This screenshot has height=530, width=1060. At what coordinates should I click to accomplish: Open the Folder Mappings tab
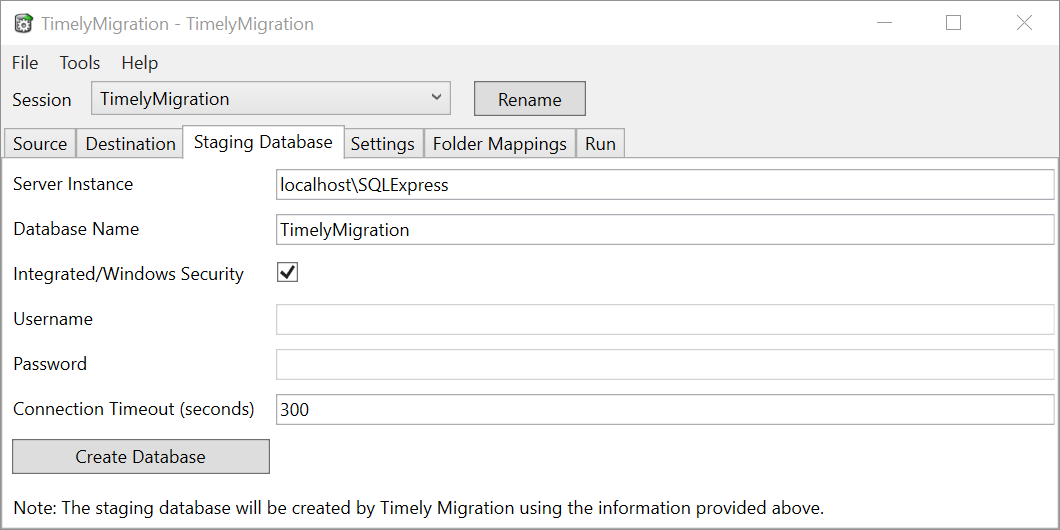(x=500, y=143)
